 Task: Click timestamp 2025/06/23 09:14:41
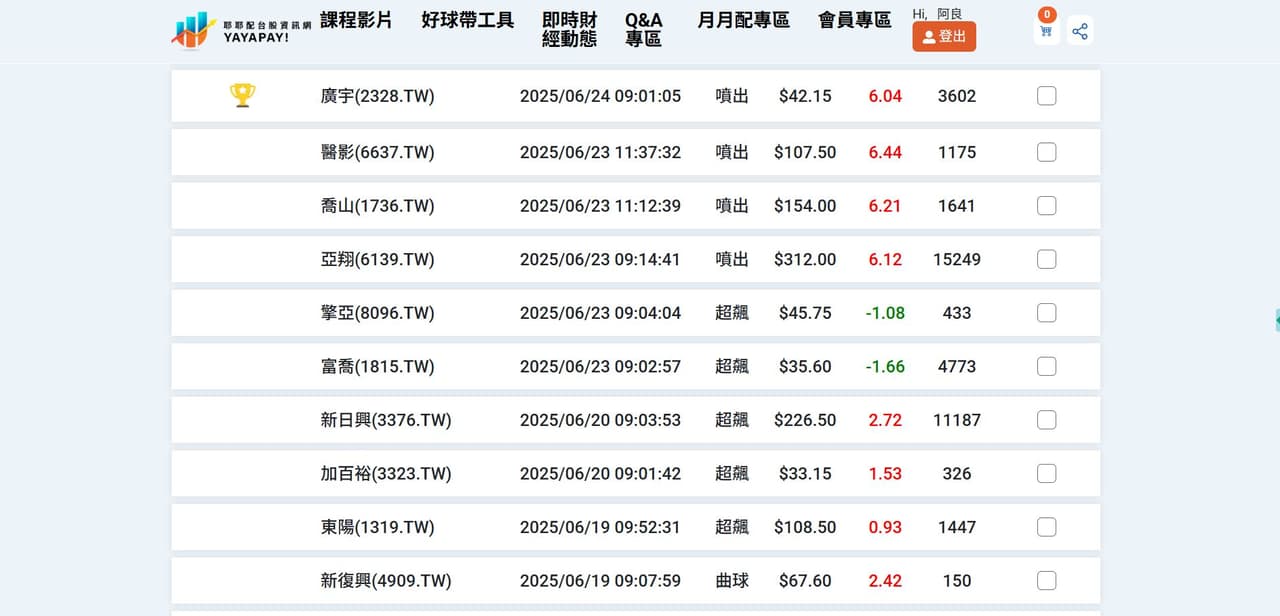600,259
